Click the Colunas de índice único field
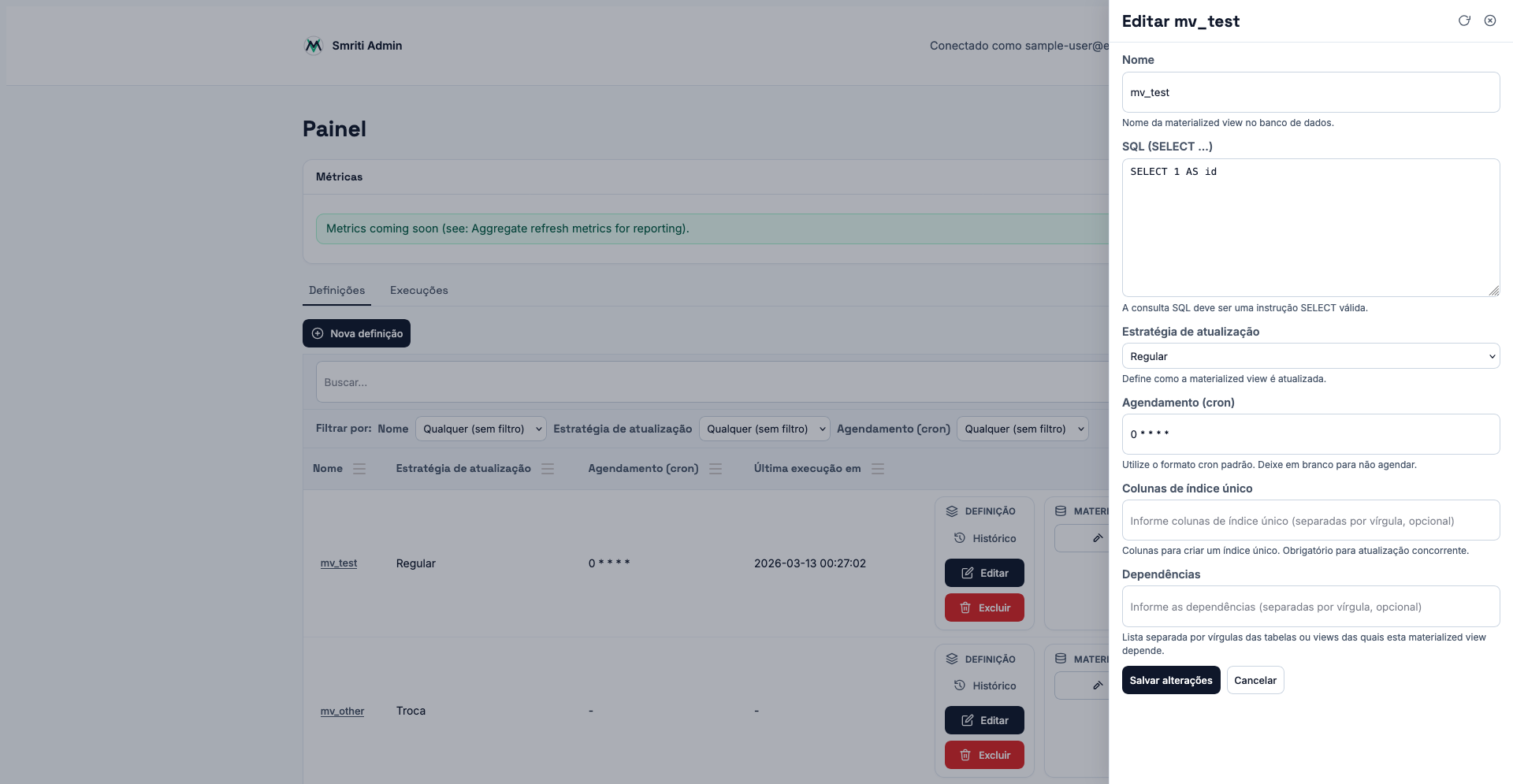This screenshot has width=1513, height=784. (x=1310, y=521)
